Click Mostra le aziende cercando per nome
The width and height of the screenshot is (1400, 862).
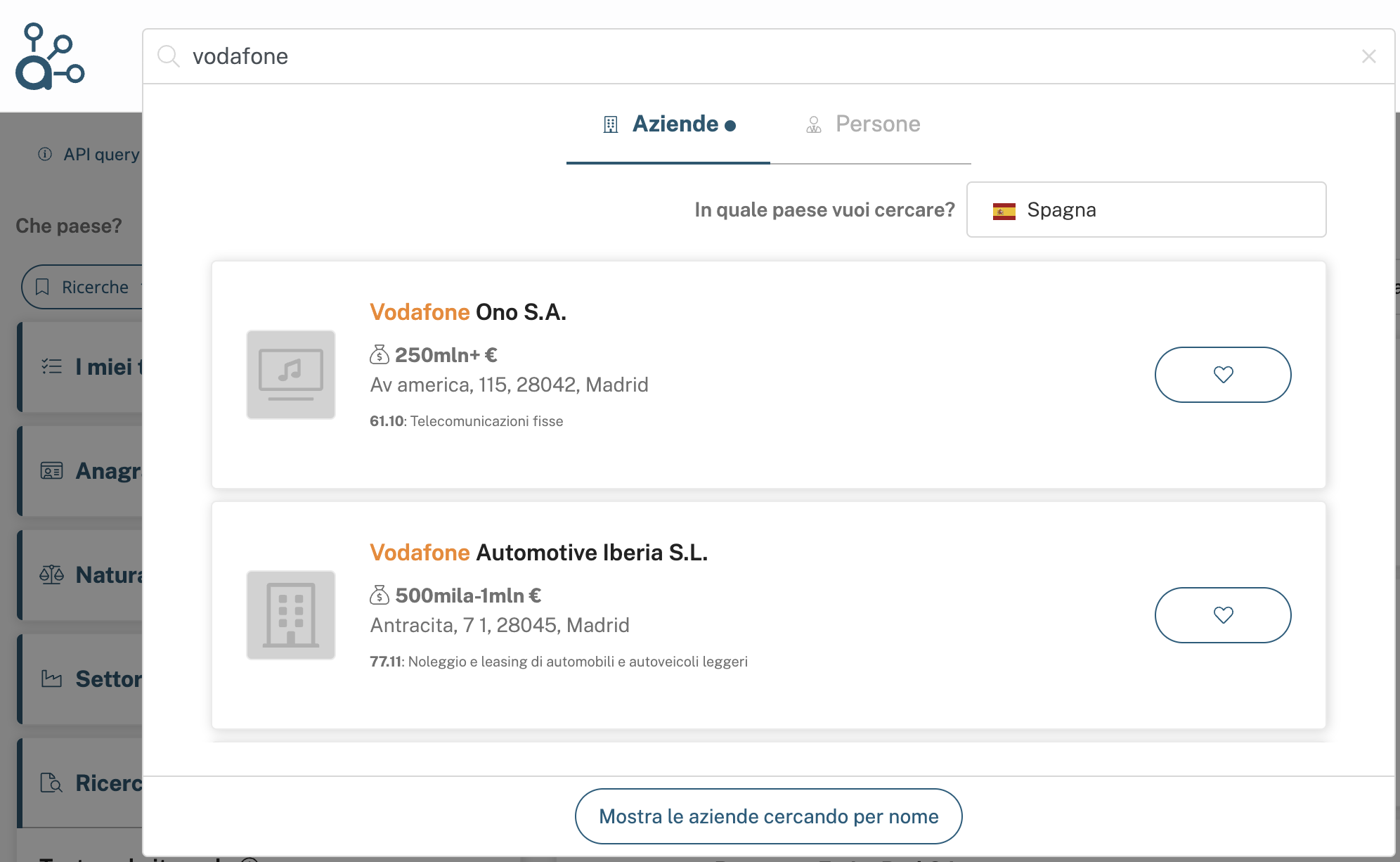tap(768, 816)
